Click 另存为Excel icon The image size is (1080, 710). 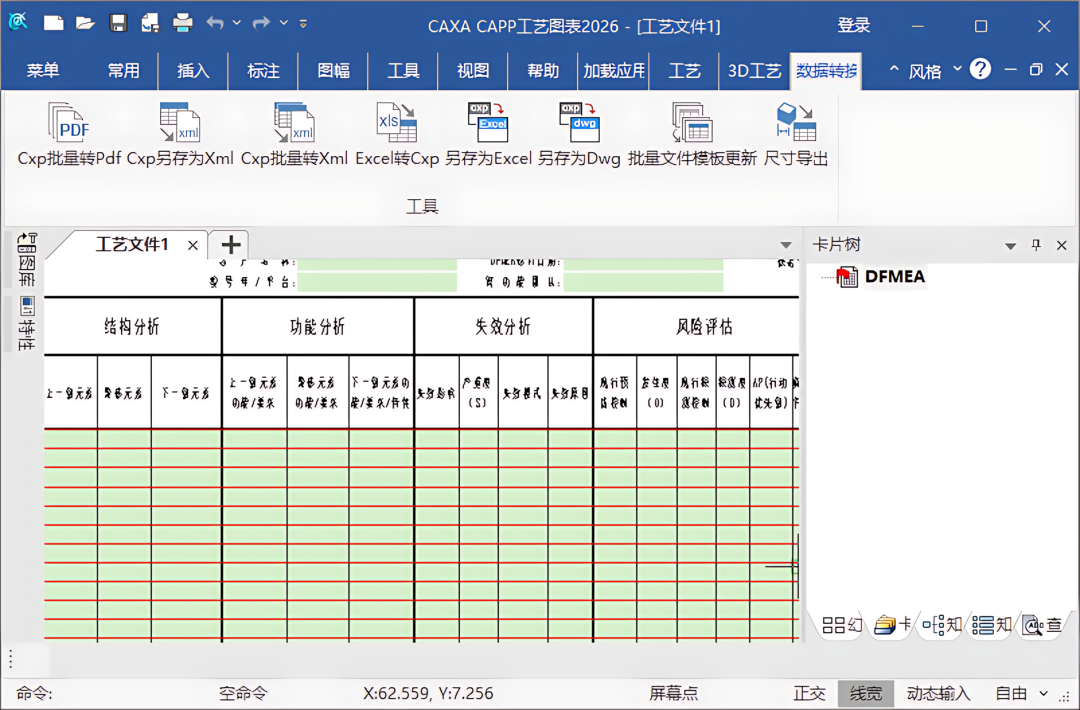point(488,123)
